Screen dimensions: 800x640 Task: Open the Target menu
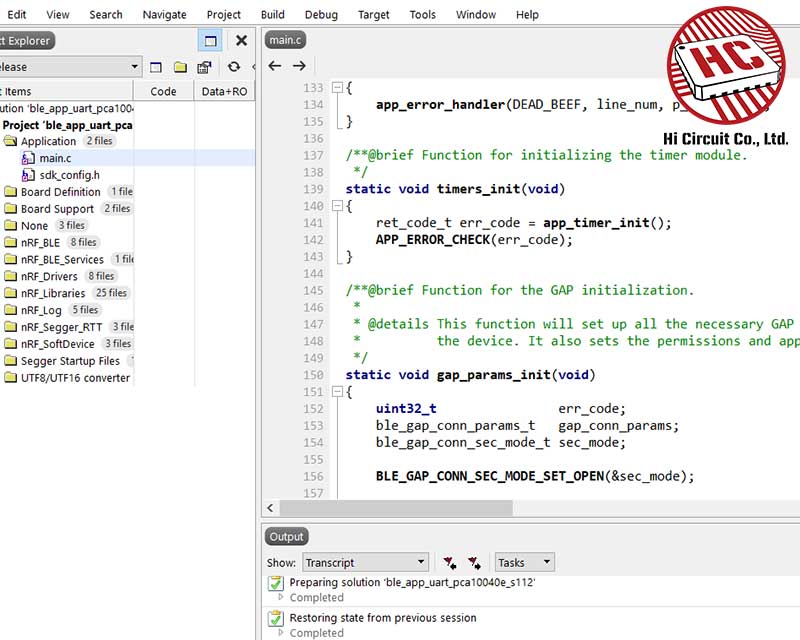click(x=373, y=14)
